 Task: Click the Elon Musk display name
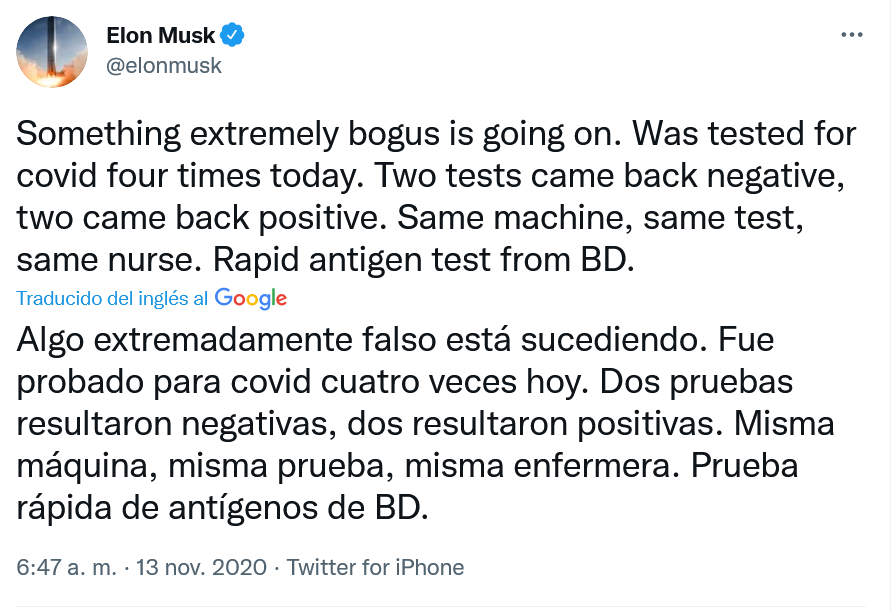tap(160, 36)
